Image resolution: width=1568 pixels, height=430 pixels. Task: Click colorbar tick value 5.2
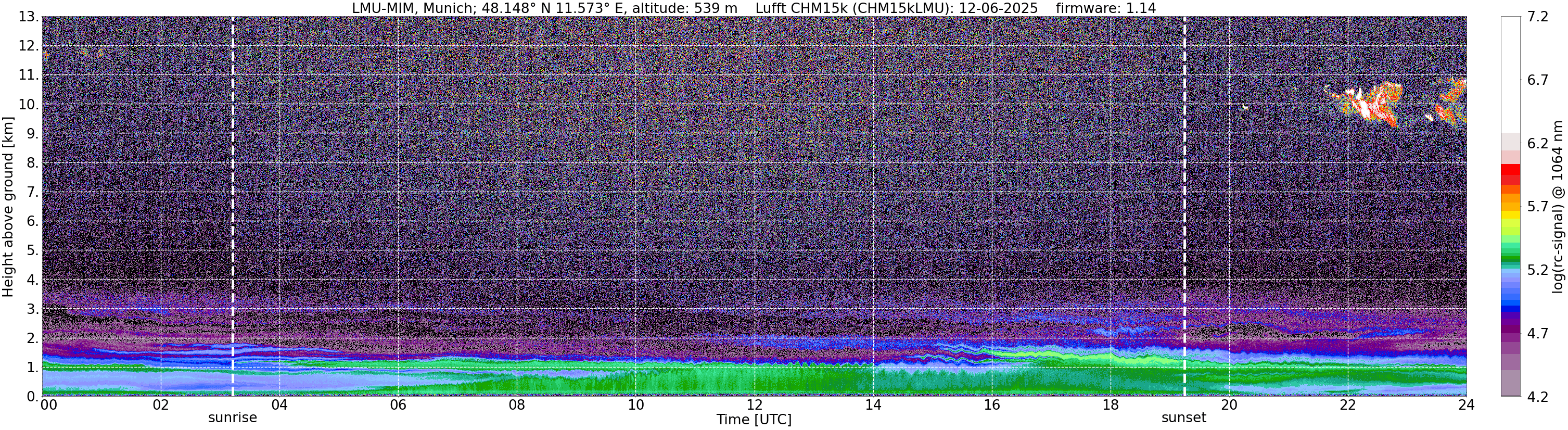click(1538, 270)
